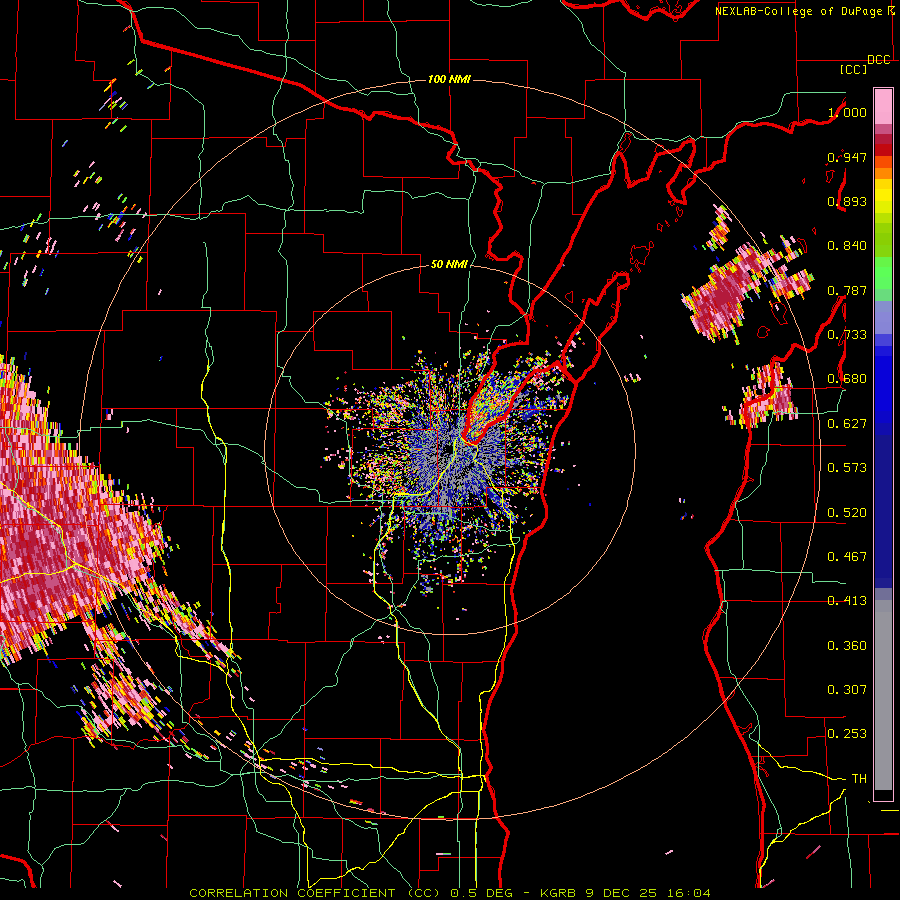Click the 0.253 legend value
The height and width of the screenshot is (900, 900).
point(847,734)
